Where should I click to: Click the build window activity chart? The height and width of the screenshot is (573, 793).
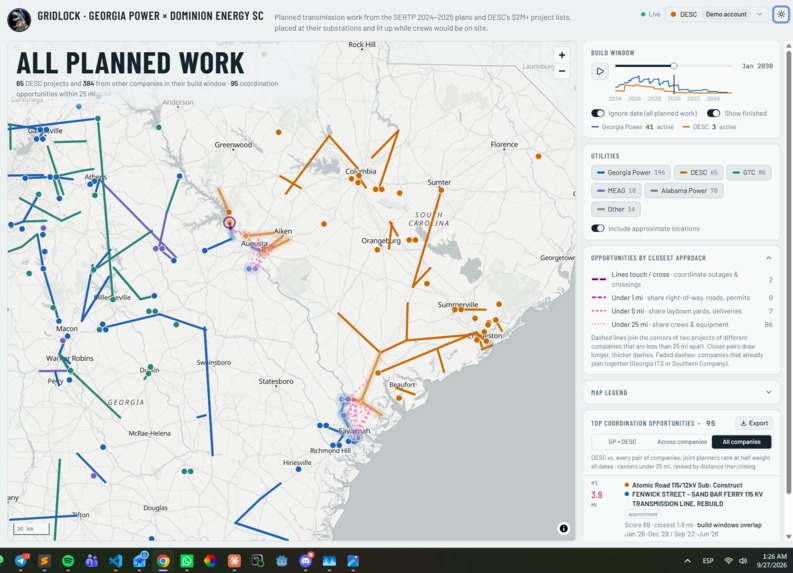pos(673,85)
